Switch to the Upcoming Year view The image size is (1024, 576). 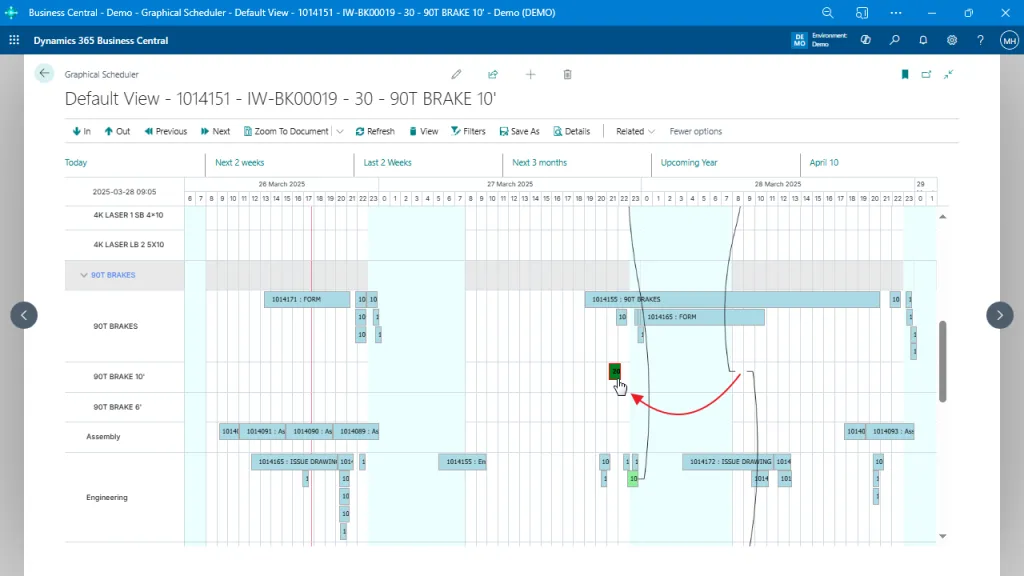coord(688,162)
